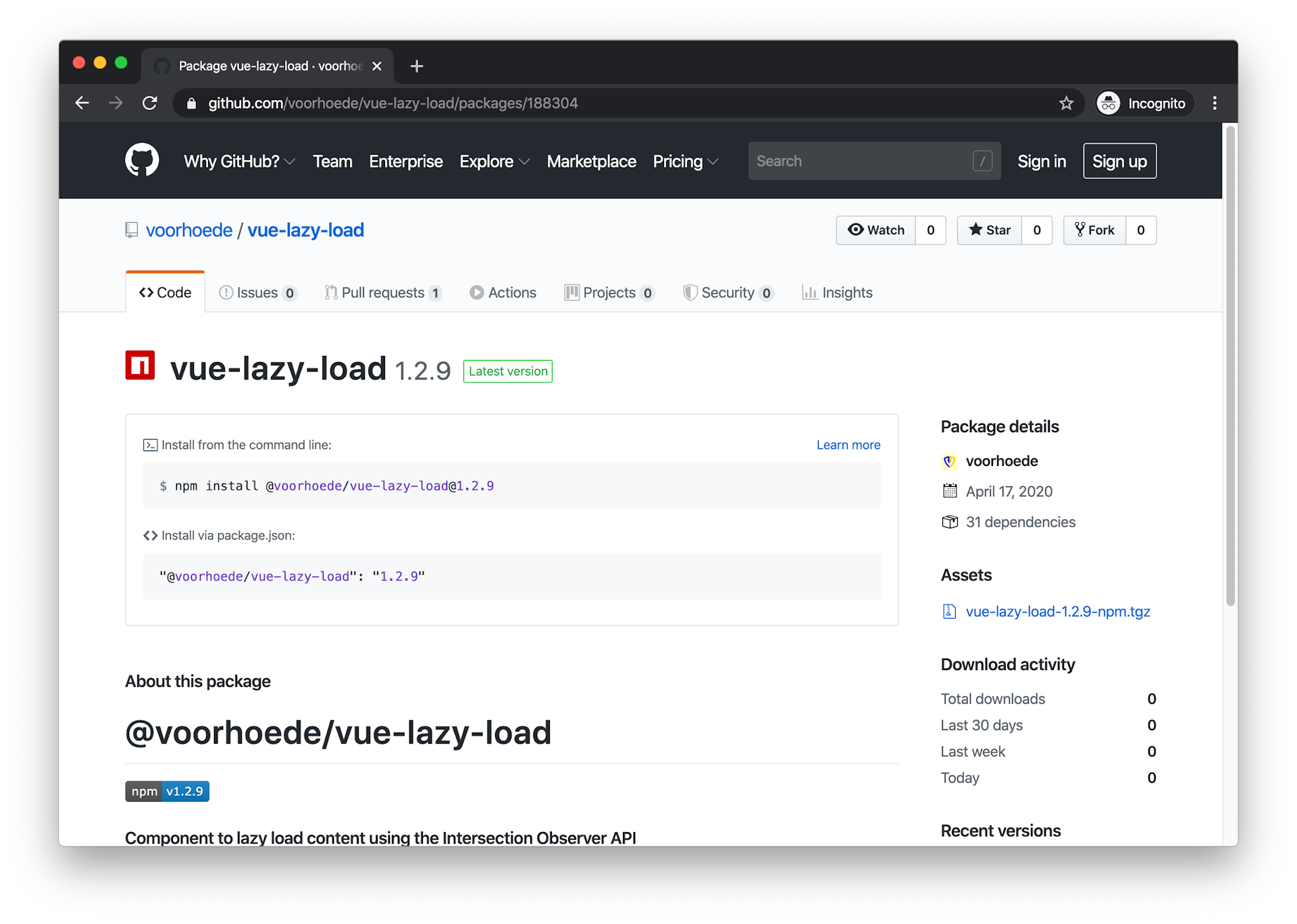The image size is (1297, 924).
Task: Click the fork icon in the Fork button
Action: point(1081,230)
